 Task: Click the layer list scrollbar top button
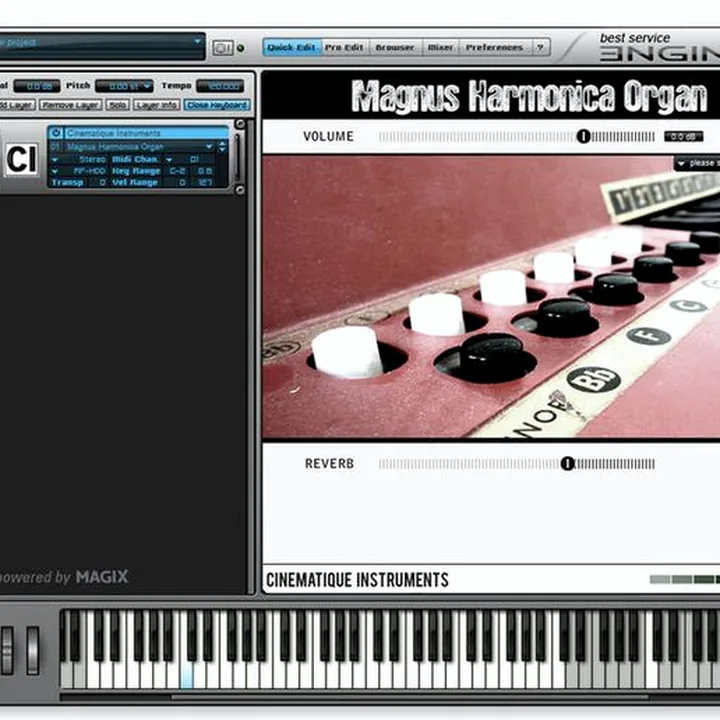[x=240, y=124]
